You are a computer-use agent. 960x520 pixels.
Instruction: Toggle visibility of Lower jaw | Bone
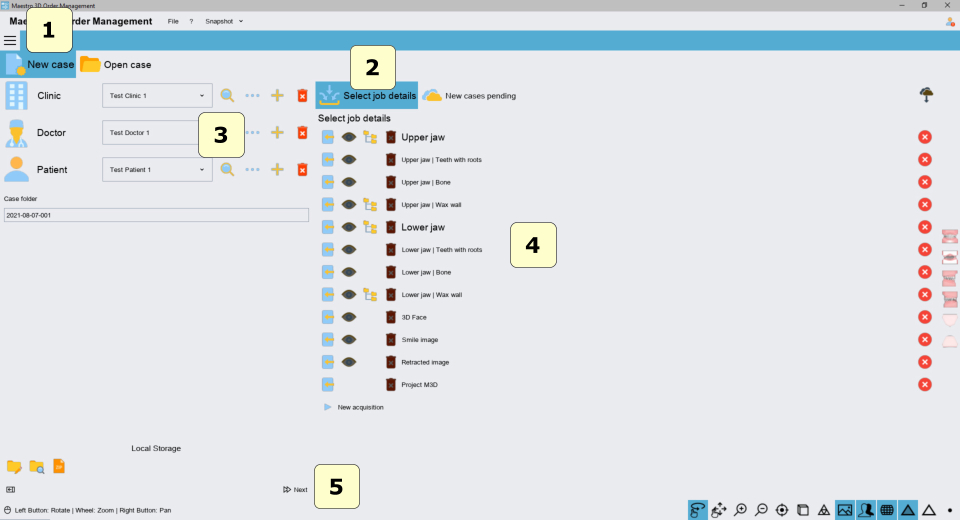(349, 272)
